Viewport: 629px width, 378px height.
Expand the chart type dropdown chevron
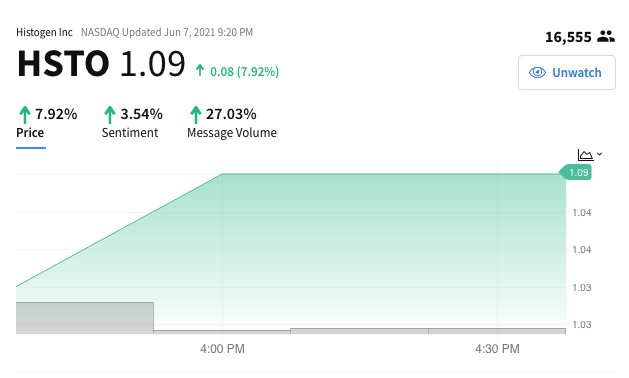(600, 154)
